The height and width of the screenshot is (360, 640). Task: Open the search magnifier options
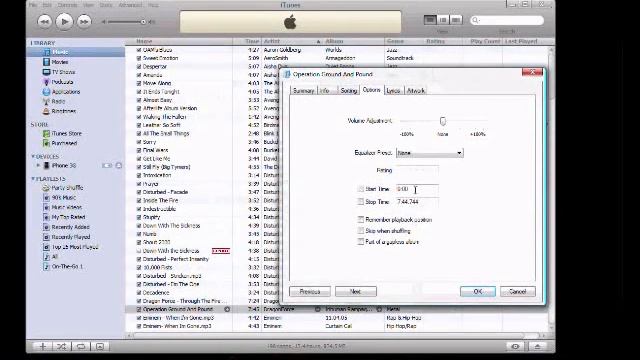pos(476,20)
